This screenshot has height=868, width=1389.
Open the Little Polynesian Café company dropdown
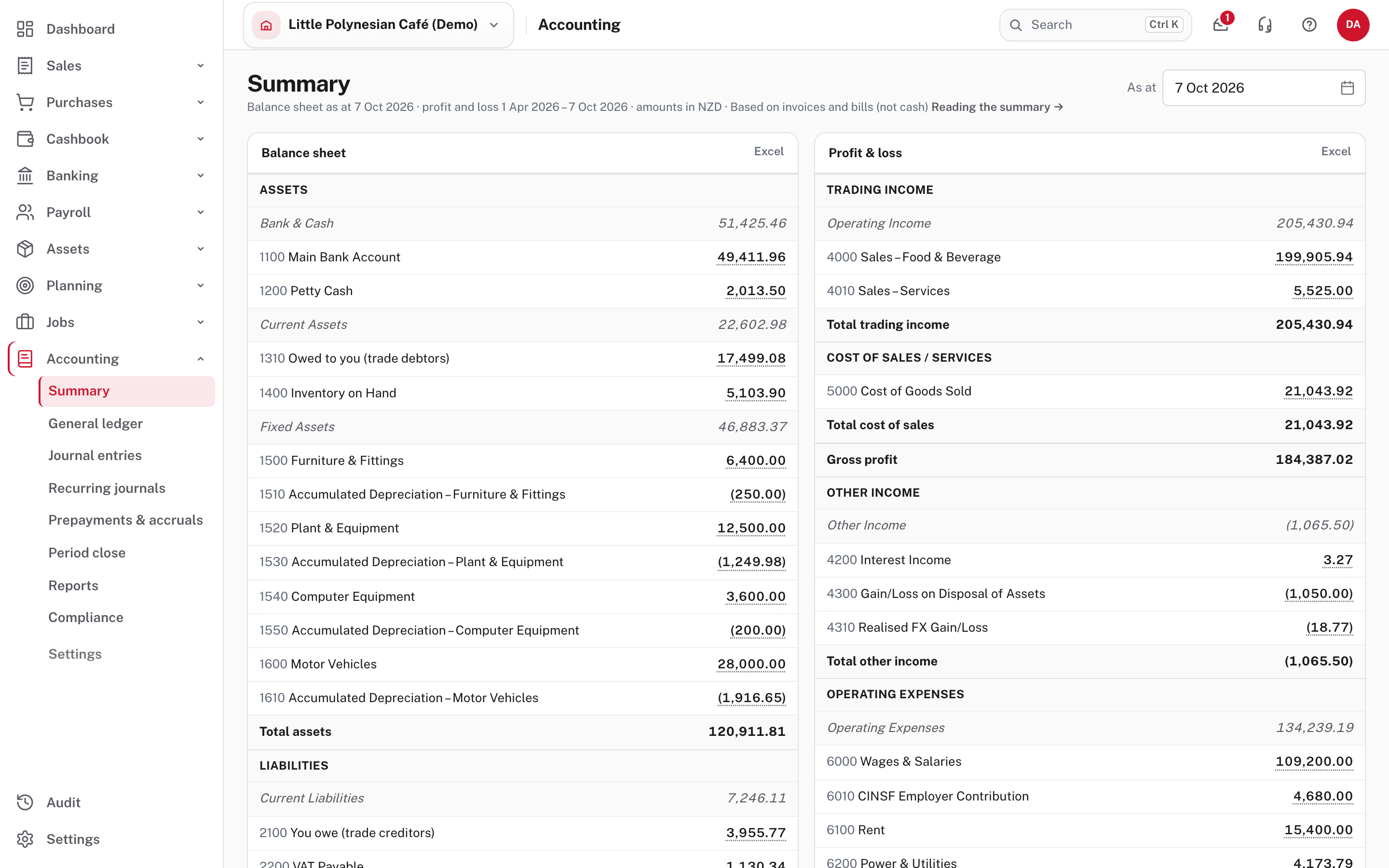(378, 25)
